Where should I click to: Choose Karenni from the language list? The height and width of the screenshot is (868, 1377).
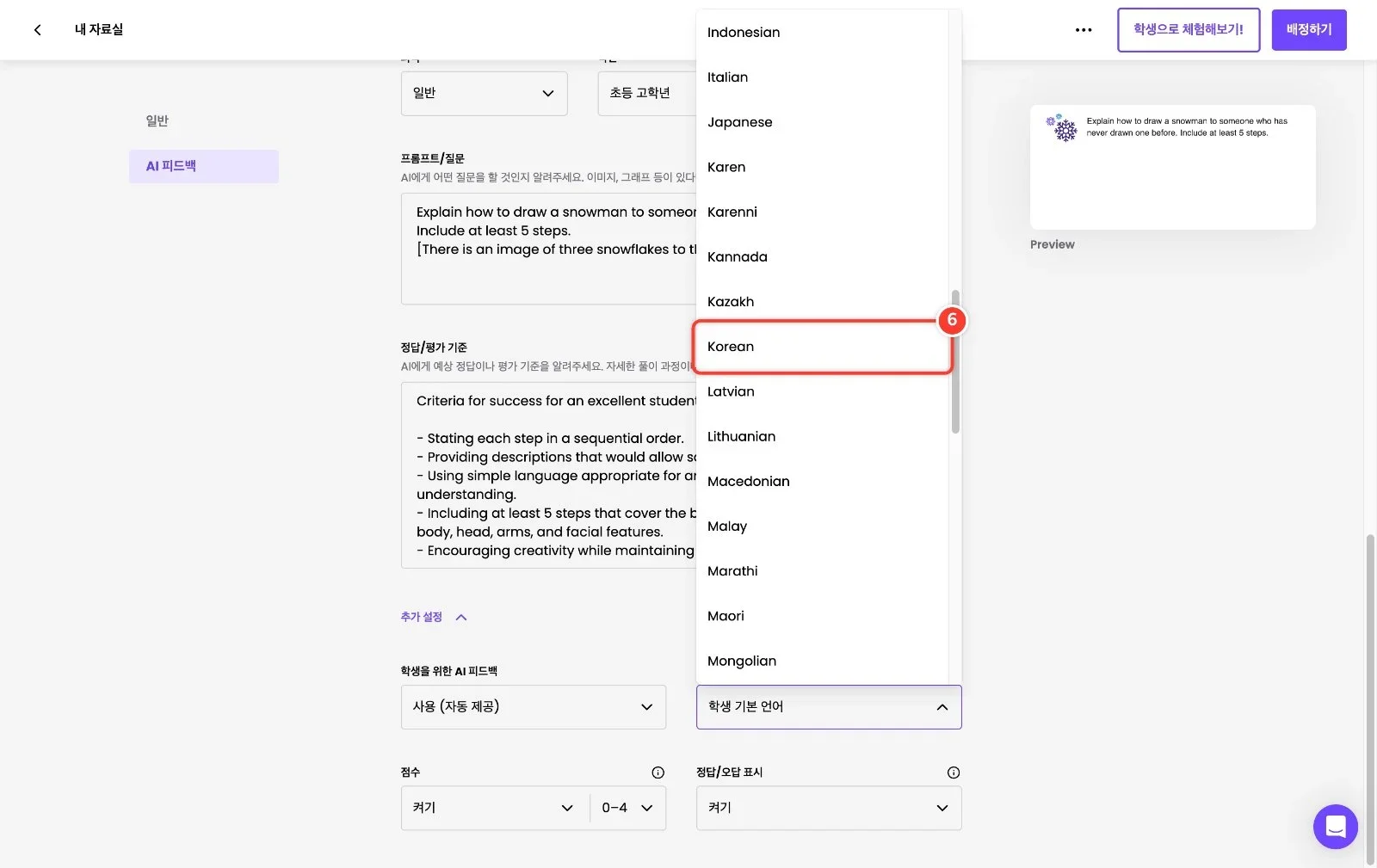[x=822, y=212]
